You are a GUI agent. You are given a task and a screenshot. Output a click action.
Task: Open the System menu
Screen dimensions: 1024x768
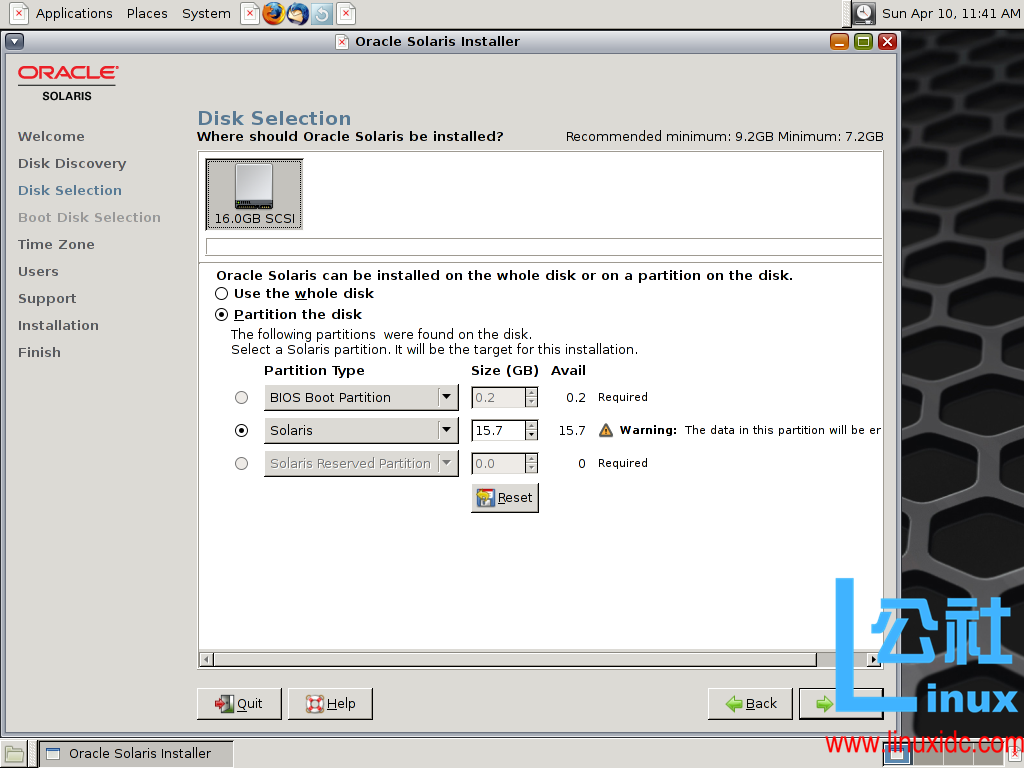point(206,13)
